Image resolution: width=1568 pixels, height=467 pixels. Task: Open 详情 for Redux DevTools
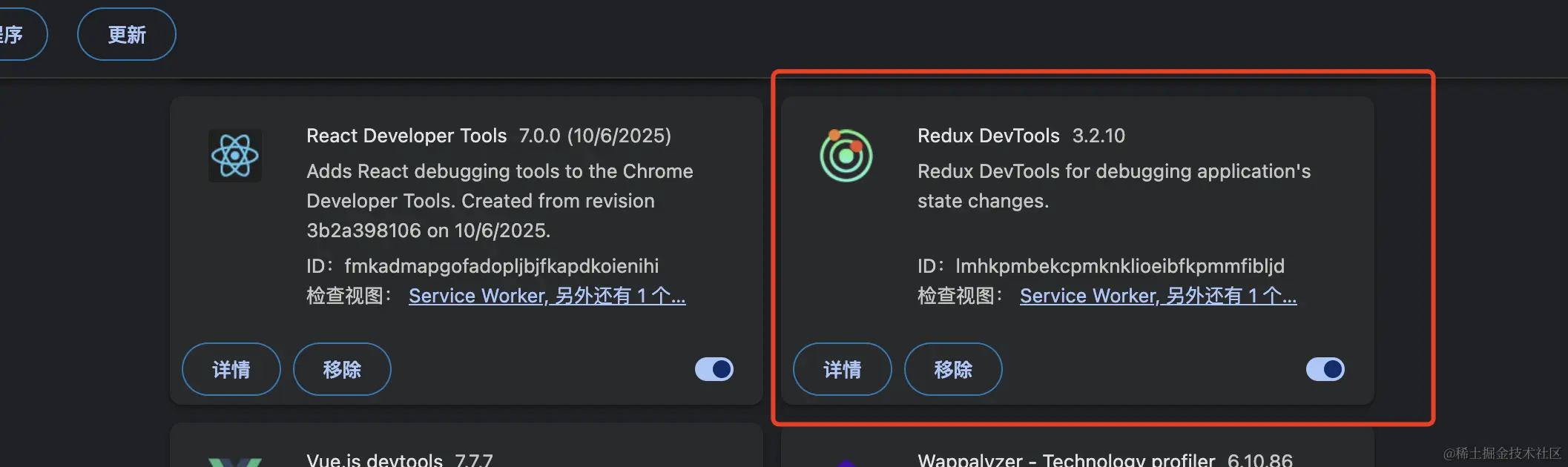coord(843,369)
